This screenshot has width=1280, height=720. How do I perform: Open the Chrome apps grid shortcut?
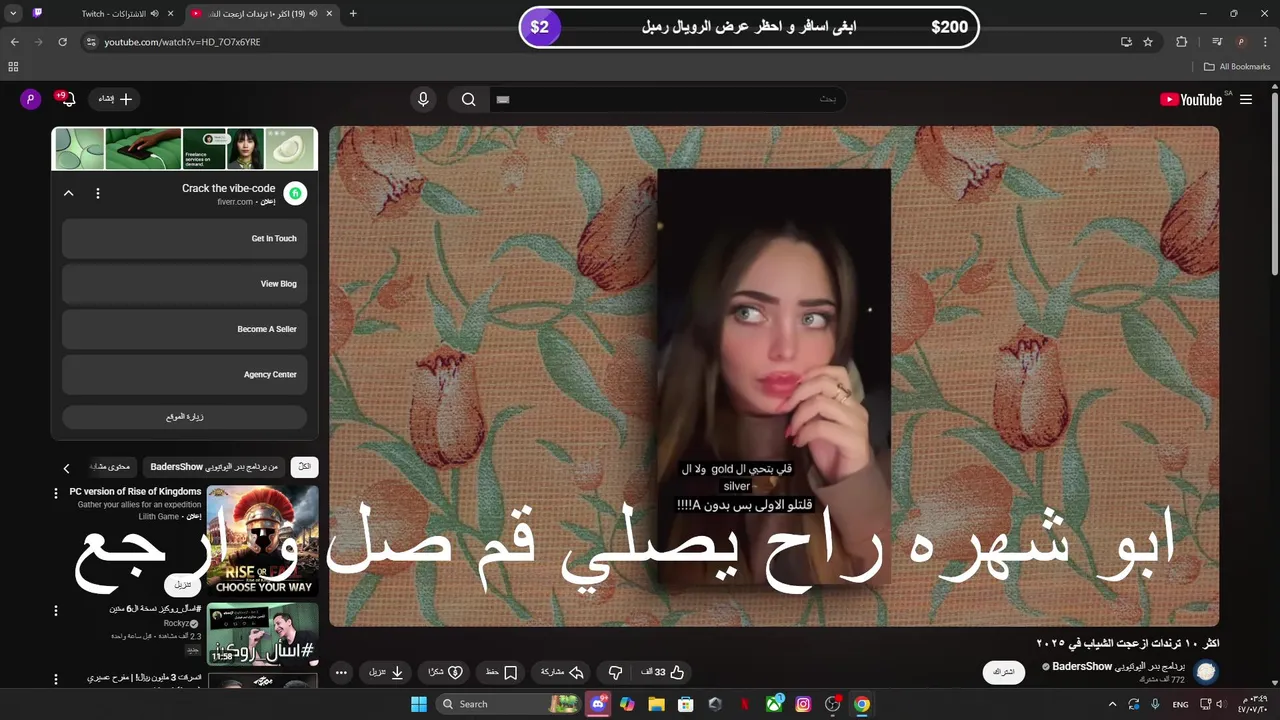click(x=13, y=67)
